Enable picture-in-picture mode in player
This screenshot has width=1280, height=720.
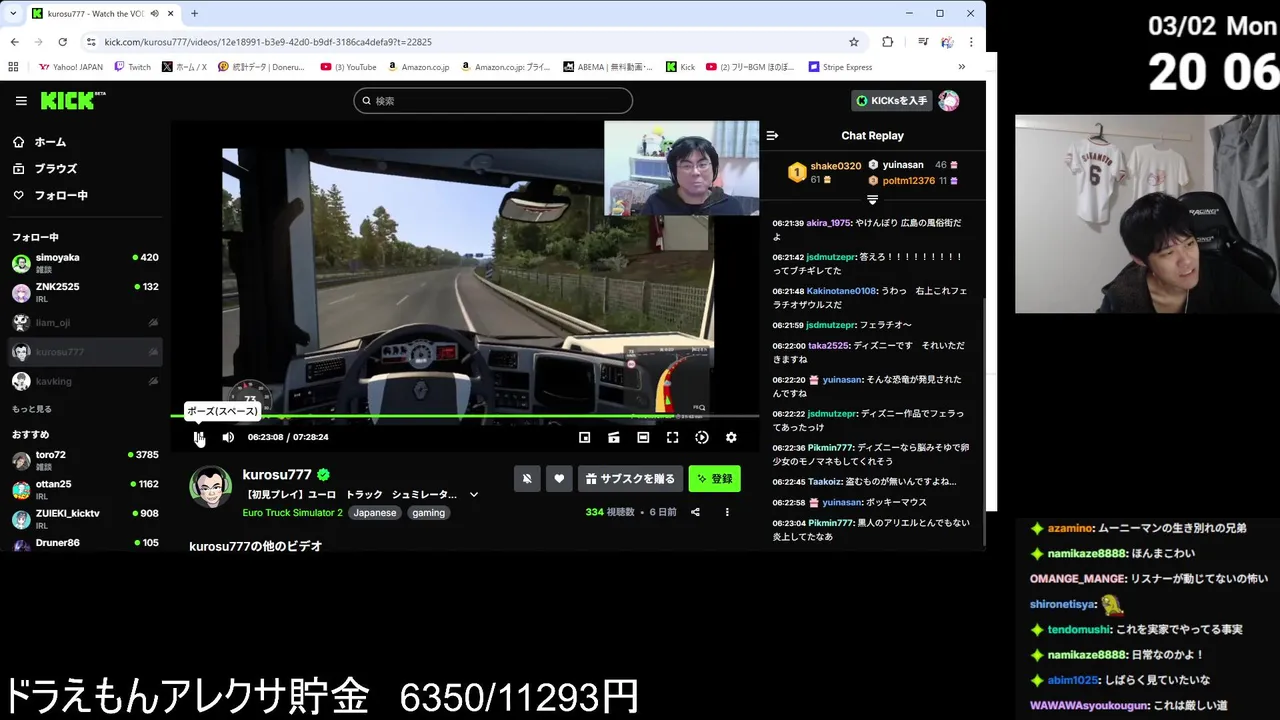point(585,437)
